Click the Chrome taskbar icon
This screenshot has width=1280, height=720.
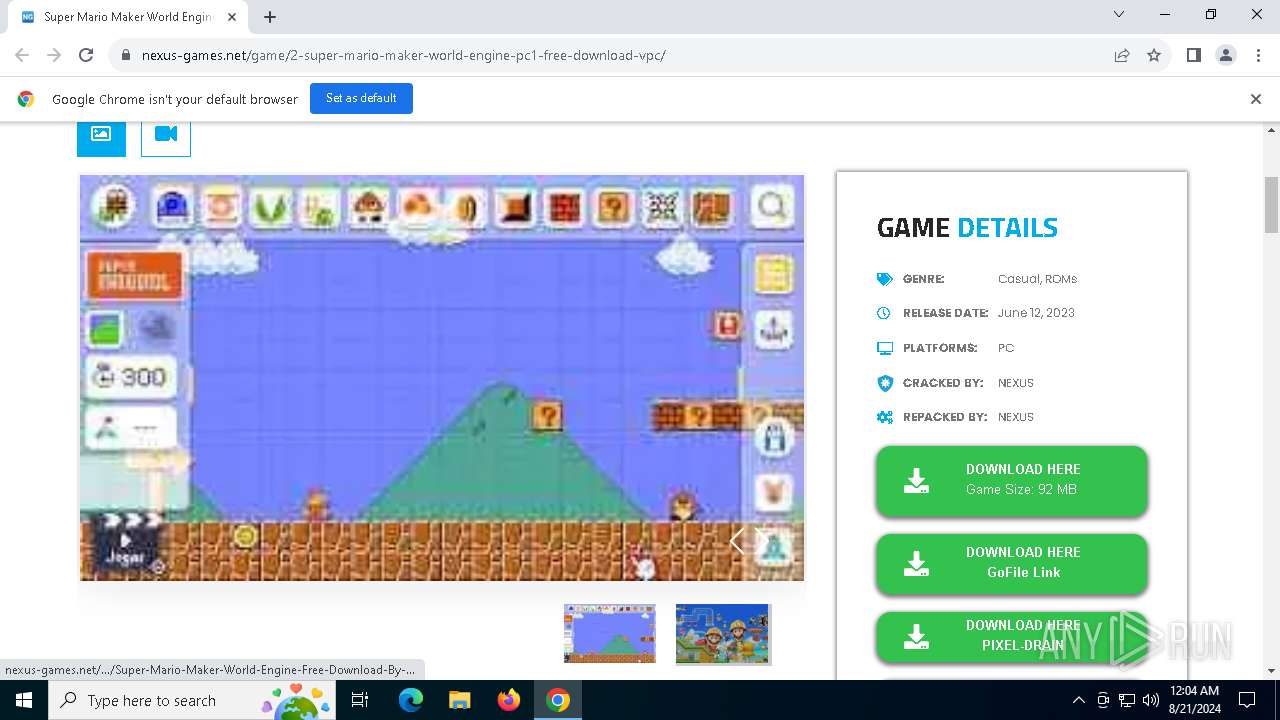pyautogui.click(x=558, y=700)
